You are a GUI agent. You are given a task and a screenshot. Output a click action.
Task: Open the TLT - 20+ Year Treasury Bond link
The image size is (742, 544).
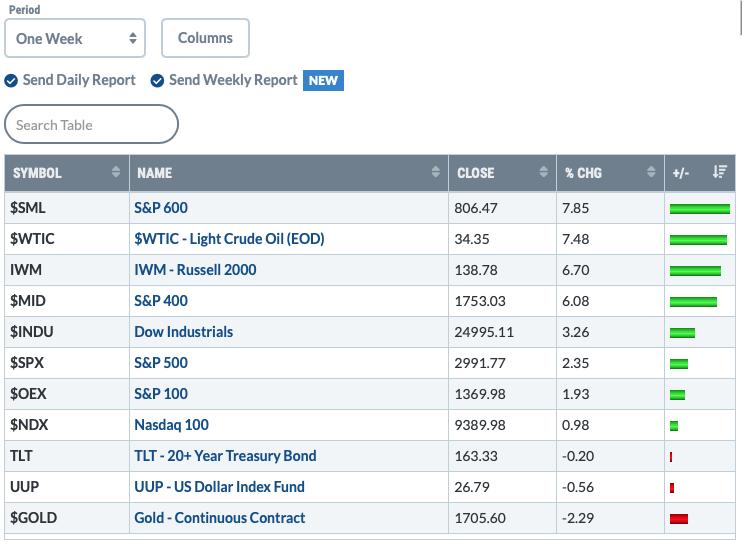[x=225, y=456]
